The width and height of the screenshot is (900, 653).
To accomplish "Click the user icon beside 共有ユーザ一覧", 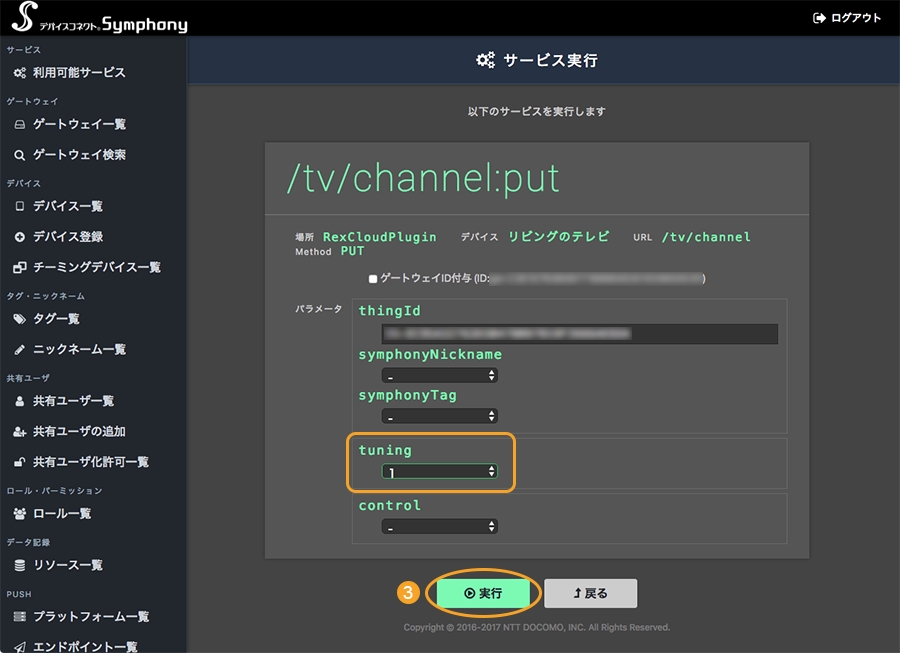I will 20,401.
